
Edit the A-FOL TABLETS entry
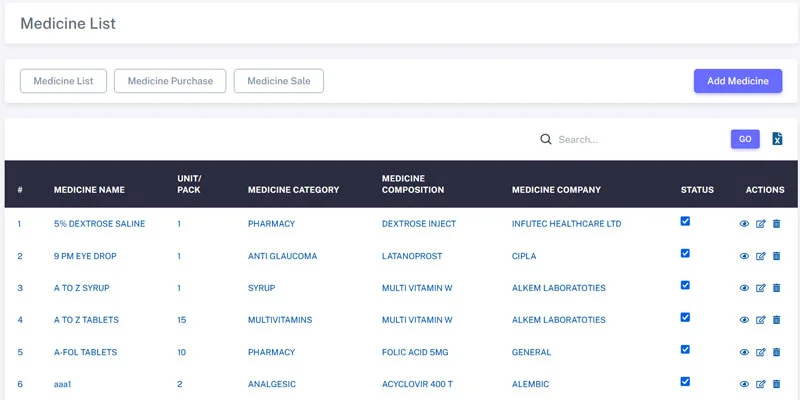point(761,352)
